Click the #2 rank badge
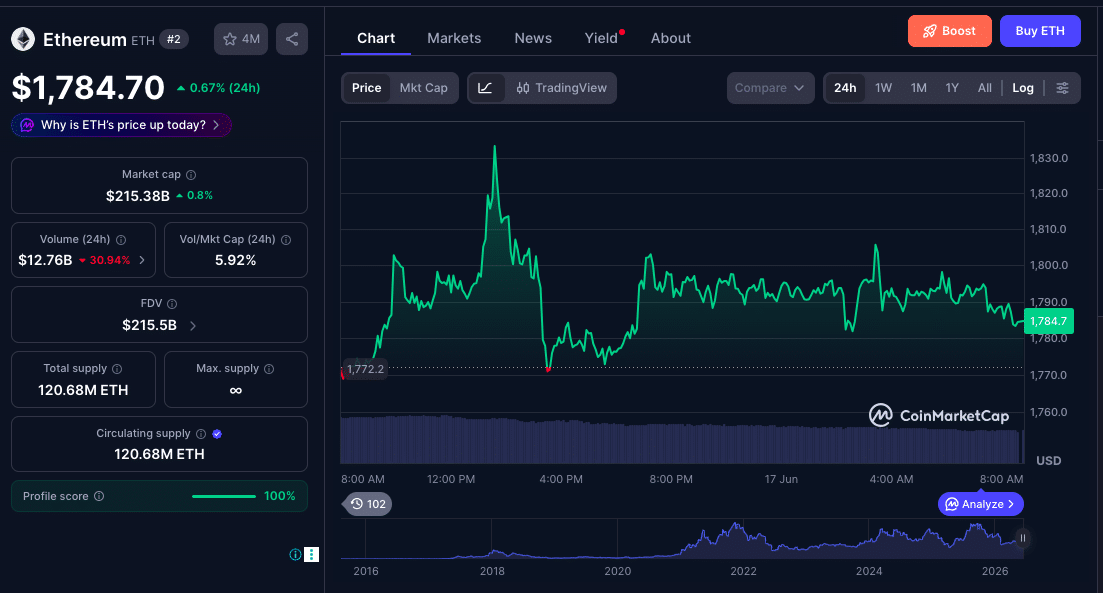This screenshot has height=593, width=1103. tap(174, 39)
